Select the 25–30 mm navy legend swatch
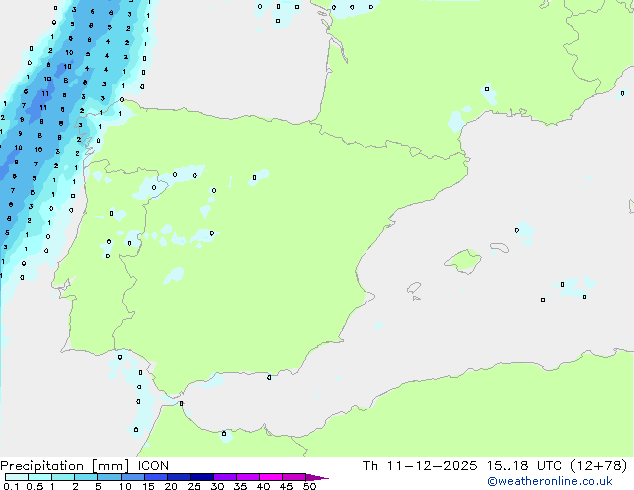Viewport: 634px width, 490px height. pyautogui.click(x=202, y=477)
